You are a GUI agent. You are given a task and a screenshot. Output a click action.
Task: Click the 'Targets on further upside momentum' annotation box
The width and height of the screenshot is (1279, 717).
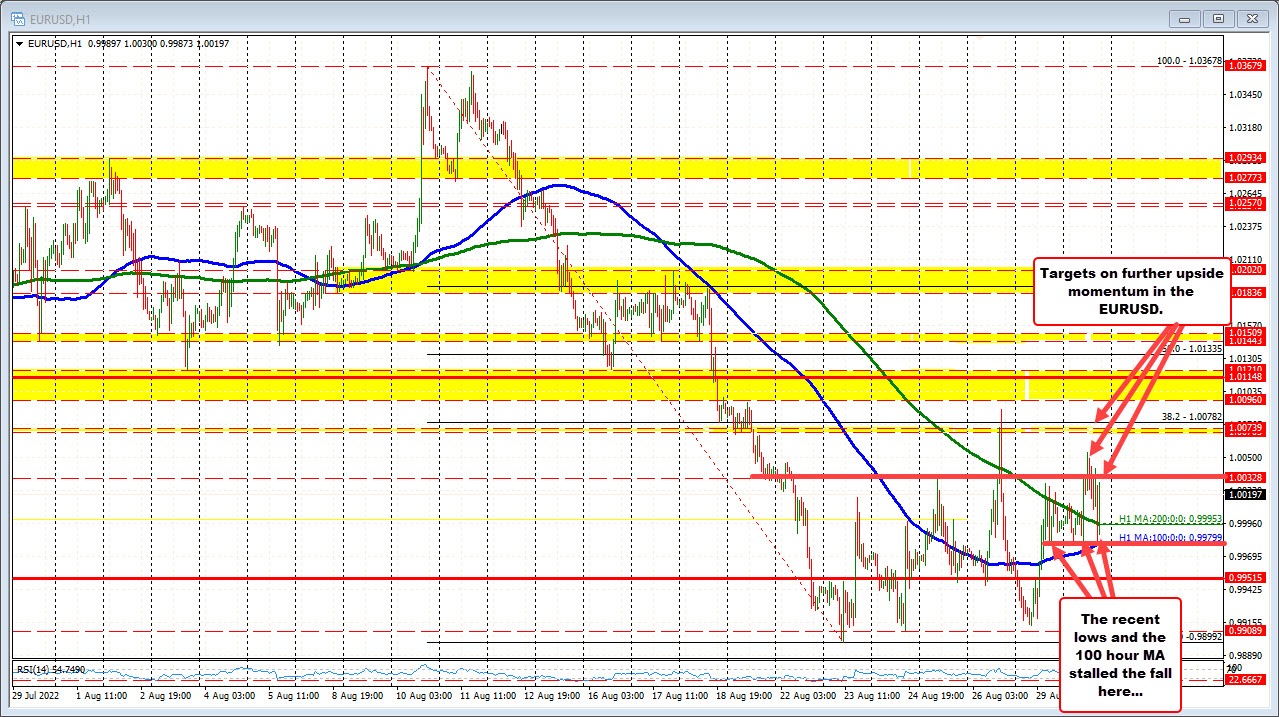(1131, 291)
